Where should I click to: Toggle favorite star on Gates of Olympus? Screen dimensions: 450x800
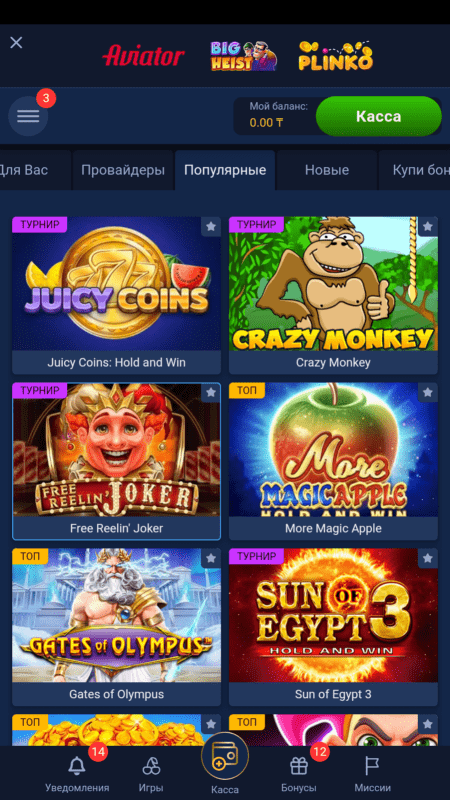click(211, 558)
